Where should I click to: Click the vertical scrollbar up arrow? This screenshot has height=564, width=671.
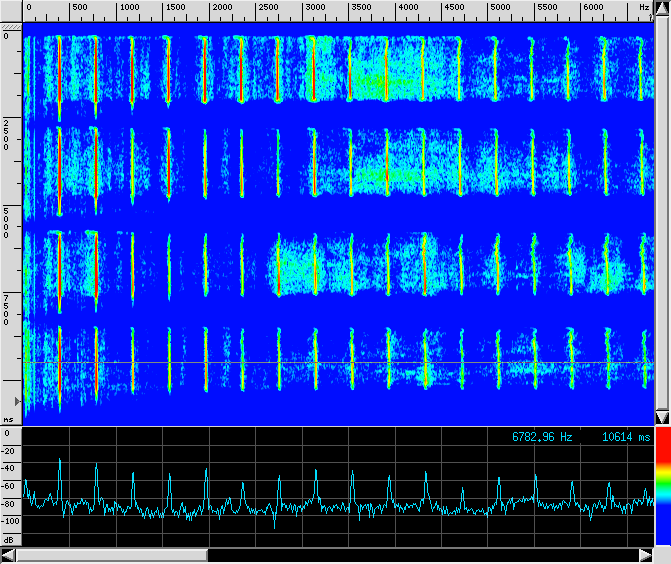(661, 8)
